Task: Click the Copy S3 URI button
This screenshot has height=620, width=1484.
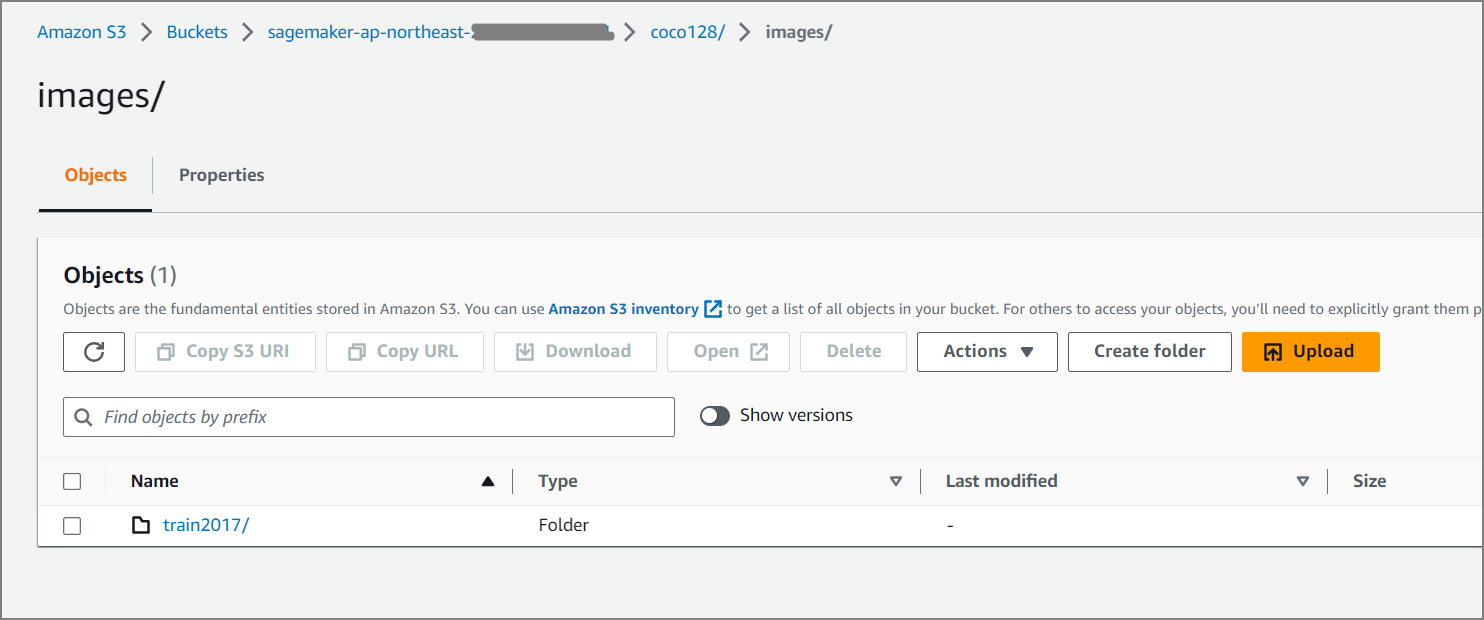Action: click(x=225, y=352)
